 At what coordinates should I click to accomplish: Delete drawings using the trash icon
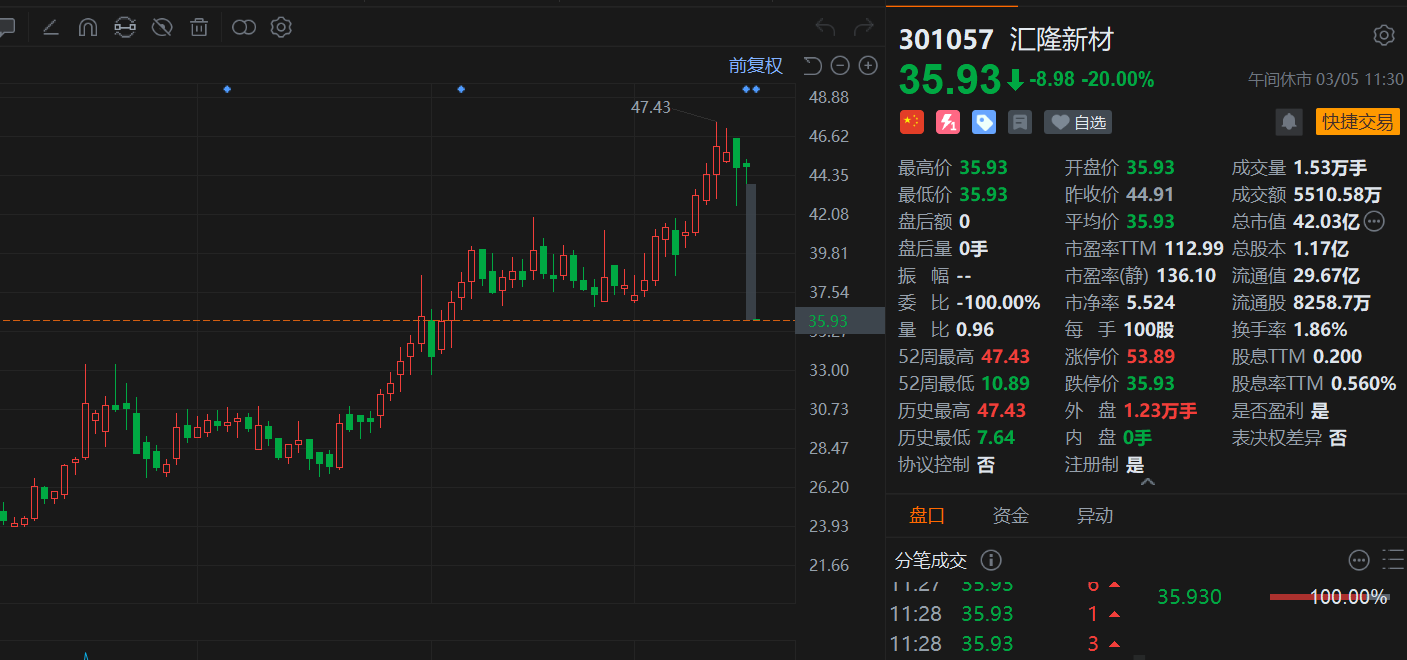coord(199,27)
